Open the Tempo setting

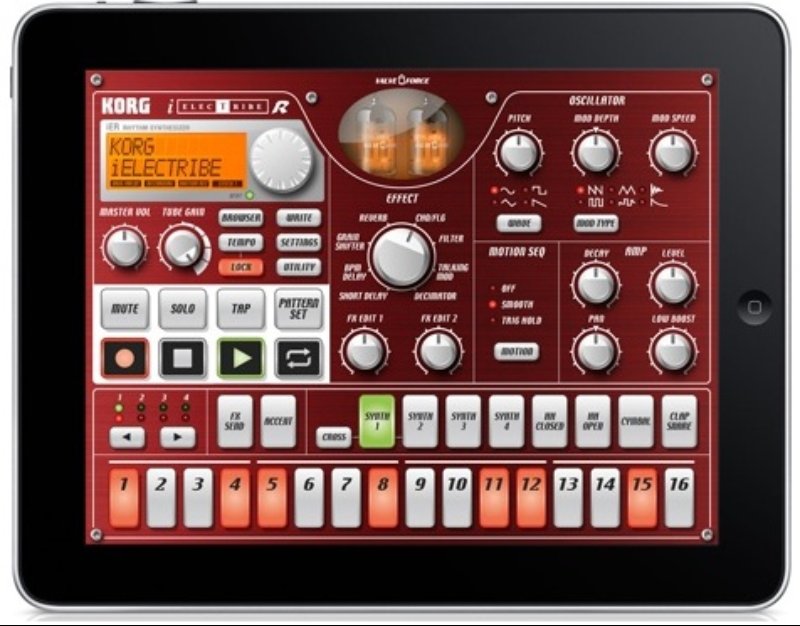[241, 242]
